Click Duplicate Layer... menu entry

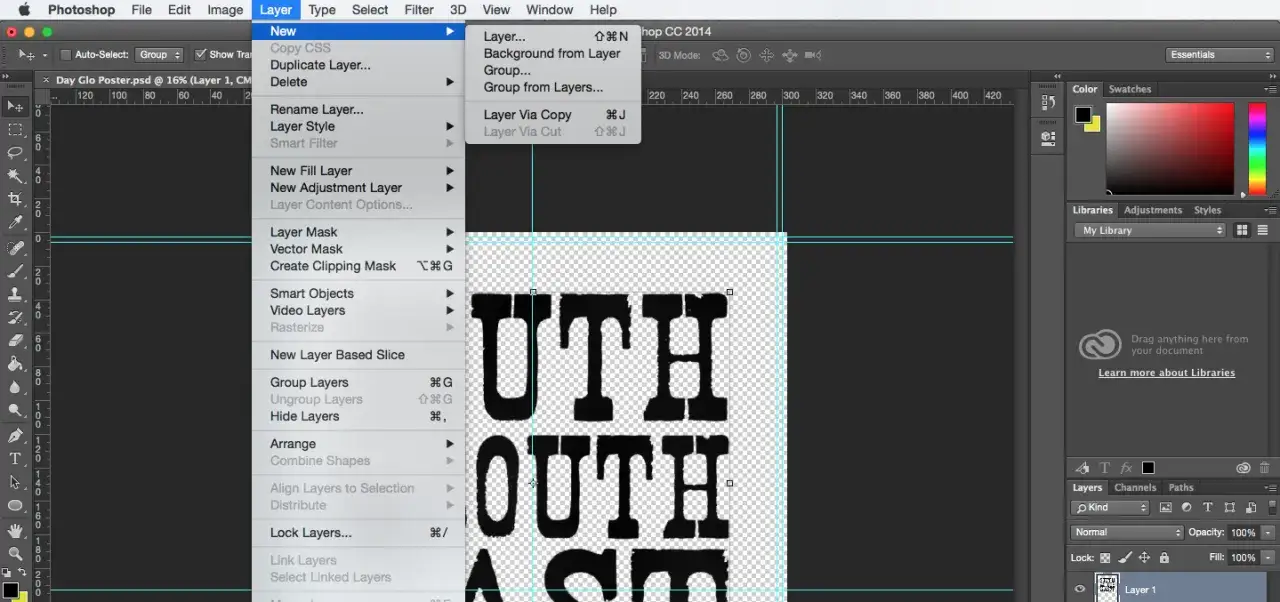pos(320,65)
